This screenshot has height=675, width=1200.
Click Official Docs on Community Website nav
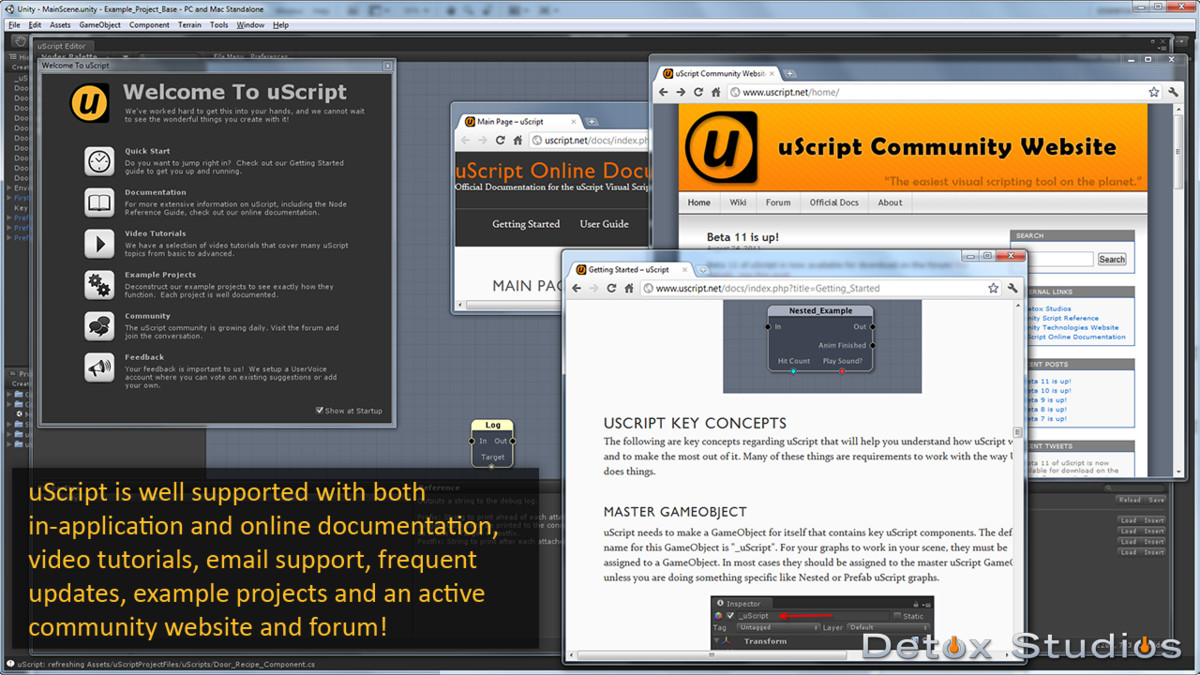coord(834,202)
